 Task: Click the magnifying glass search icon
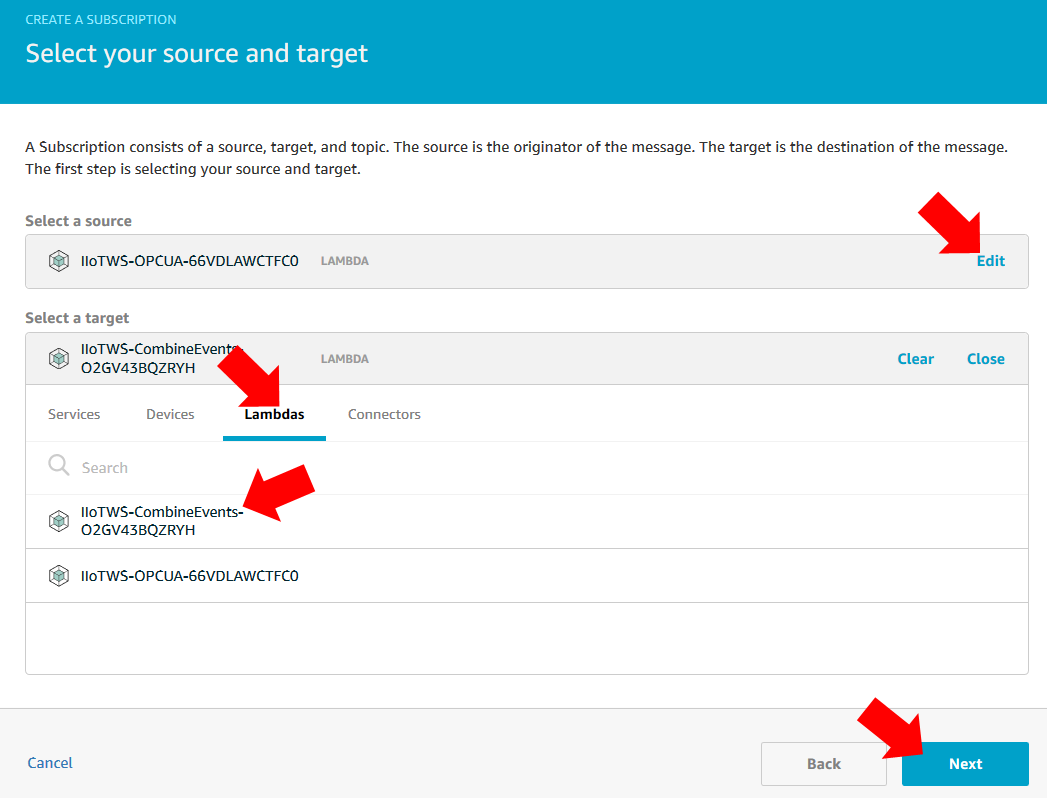59,466
